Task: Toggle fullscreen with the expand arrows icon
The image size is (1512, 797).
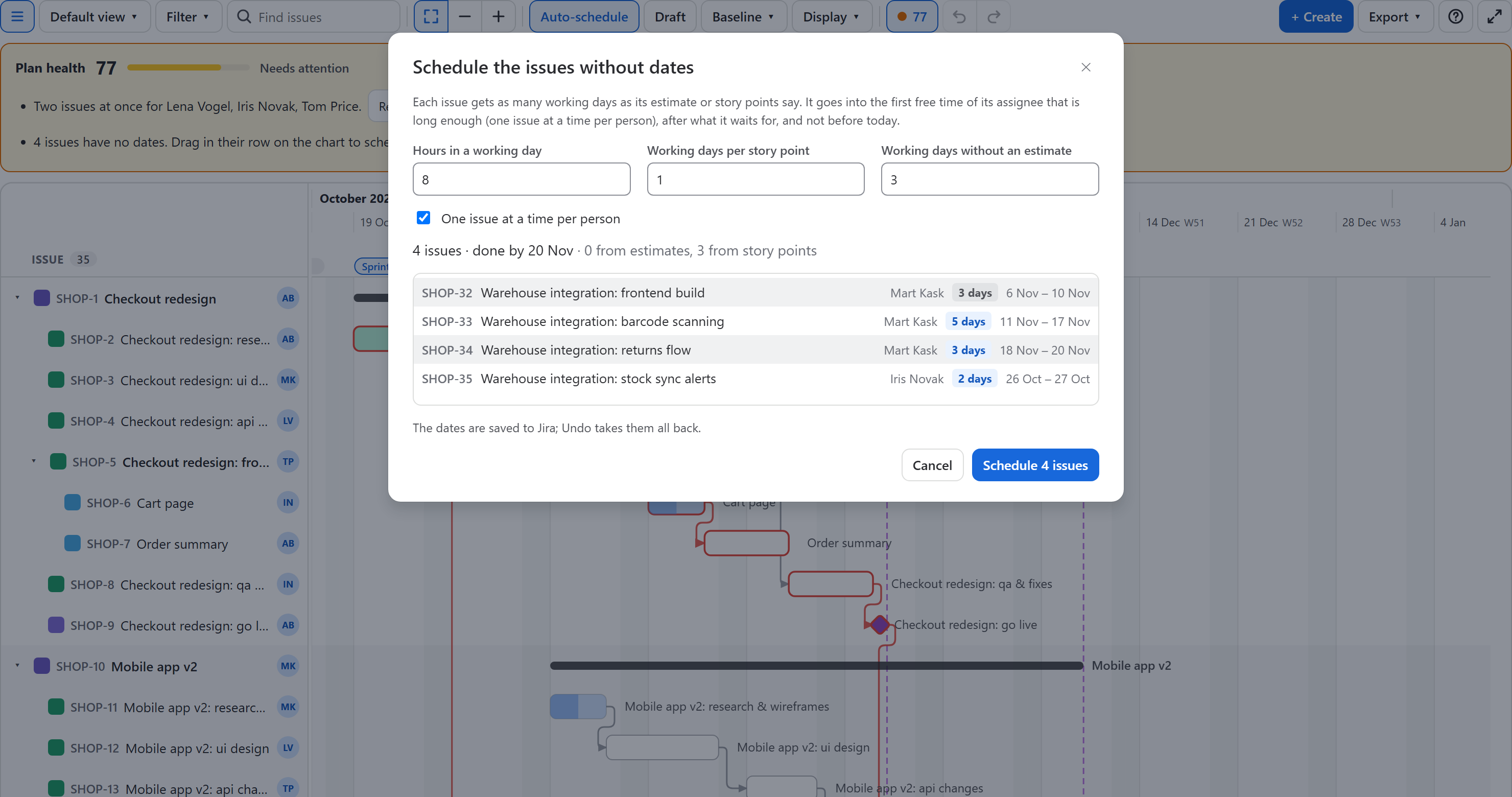Action: 1495,16
